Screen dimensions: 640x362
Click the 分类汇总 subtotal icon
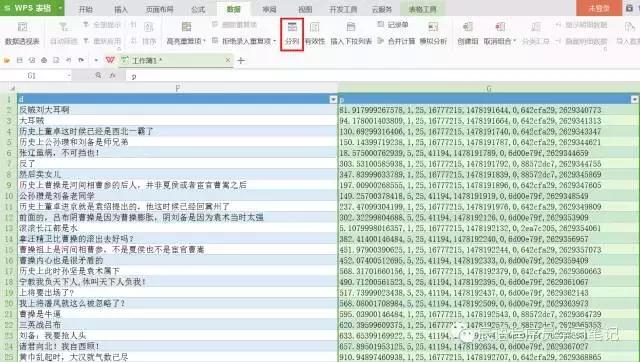click(536, 27)
